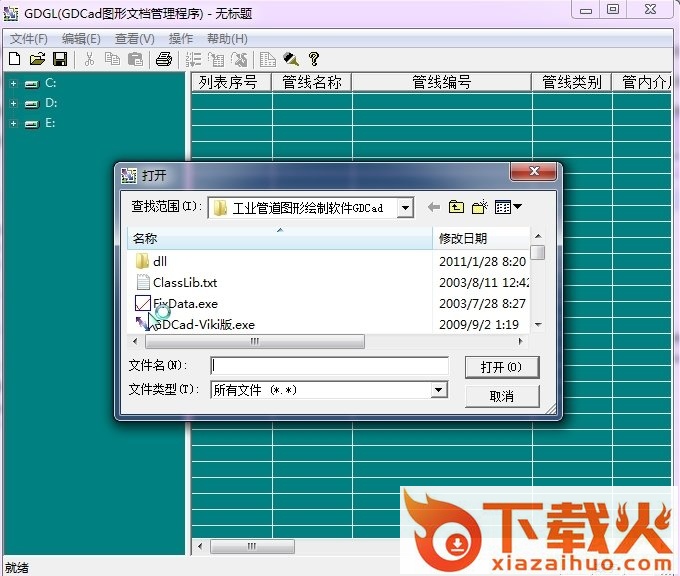Click the table sheet toolbar icon
The image size is (680, 576).
coord(267,59)
